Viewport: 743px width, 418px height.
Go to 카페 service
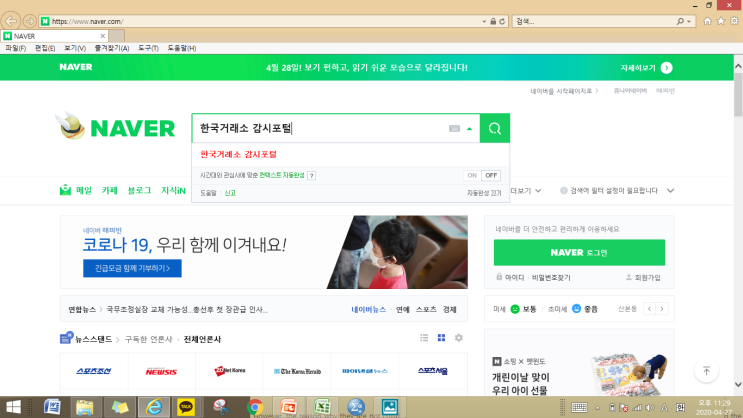pyautogui.click(x=109, y=190)
